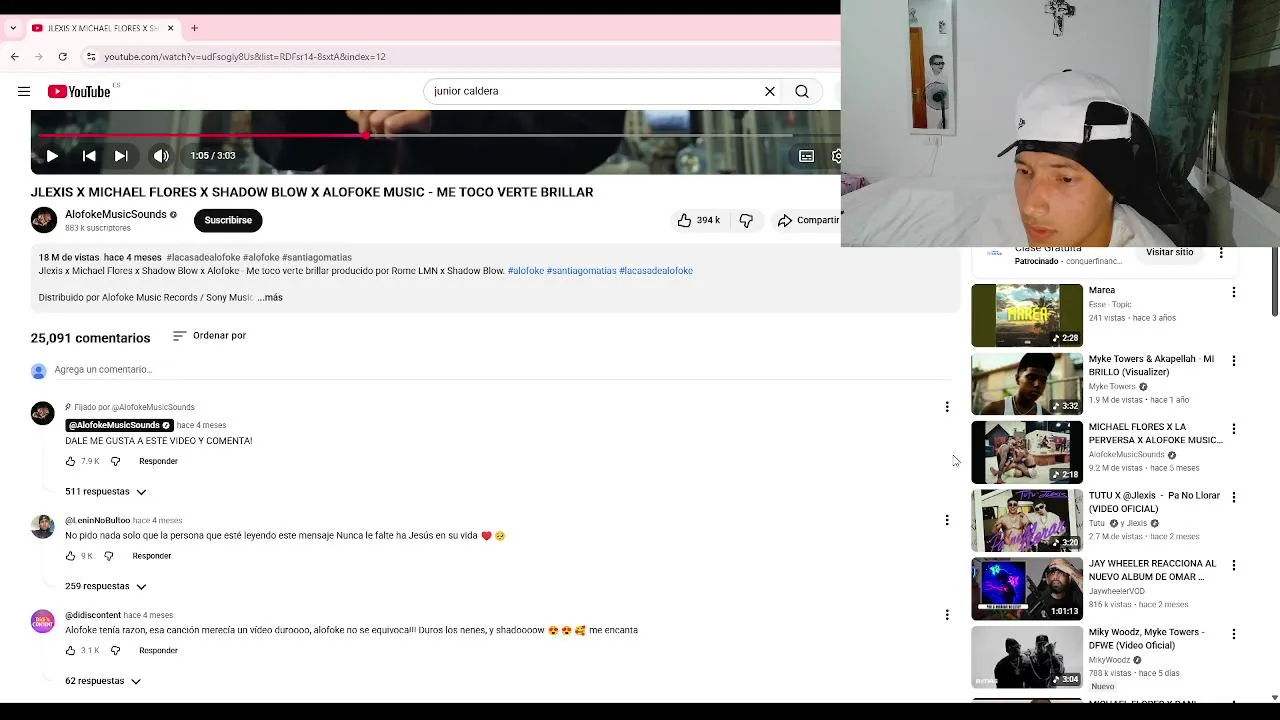The image size is (1280, 720).
Task: Click the magnifier search button
Action: [802, 91]
